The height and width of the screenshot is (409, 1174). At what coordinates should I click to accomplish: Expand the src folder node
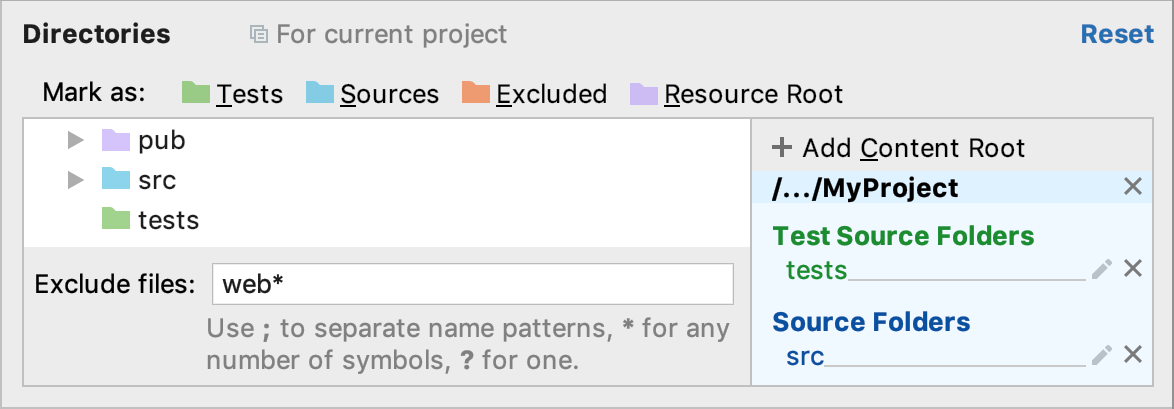(74, 181)
